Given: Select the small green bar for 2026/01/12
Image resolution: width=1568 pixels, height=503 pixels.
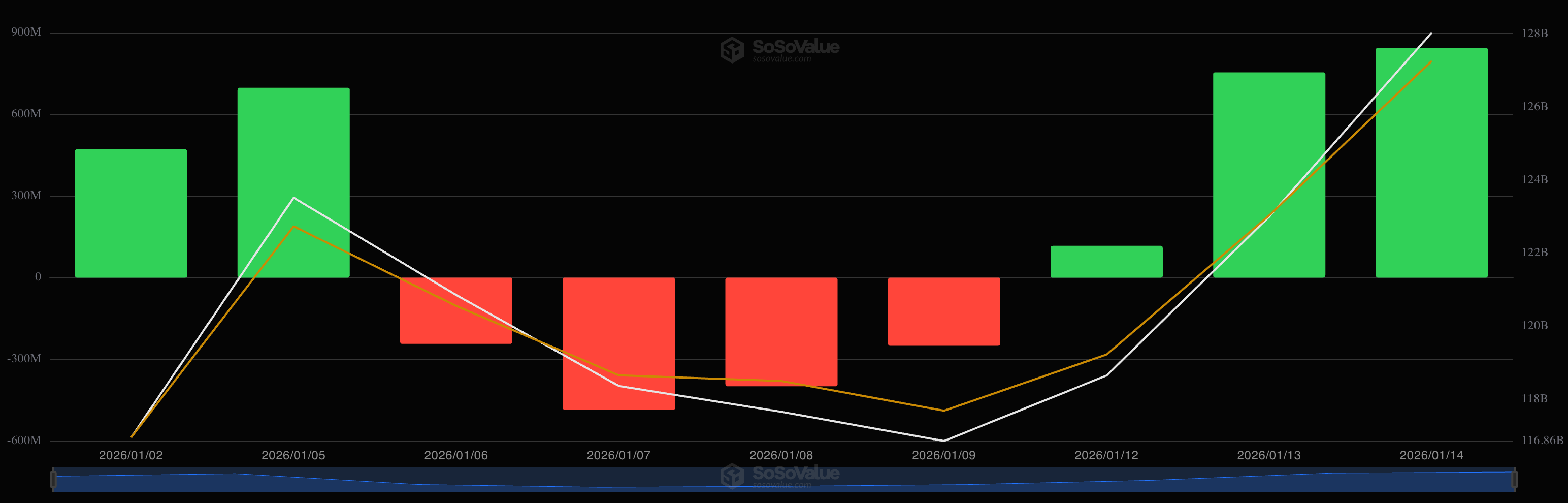Looking at the screenshot, I should pos(1106,262).
